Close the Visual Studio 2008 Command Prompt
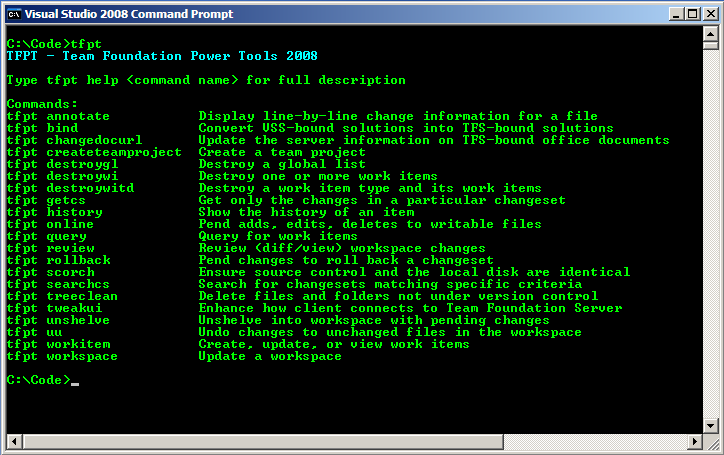 pyautogui.click(x=710, y=14)
